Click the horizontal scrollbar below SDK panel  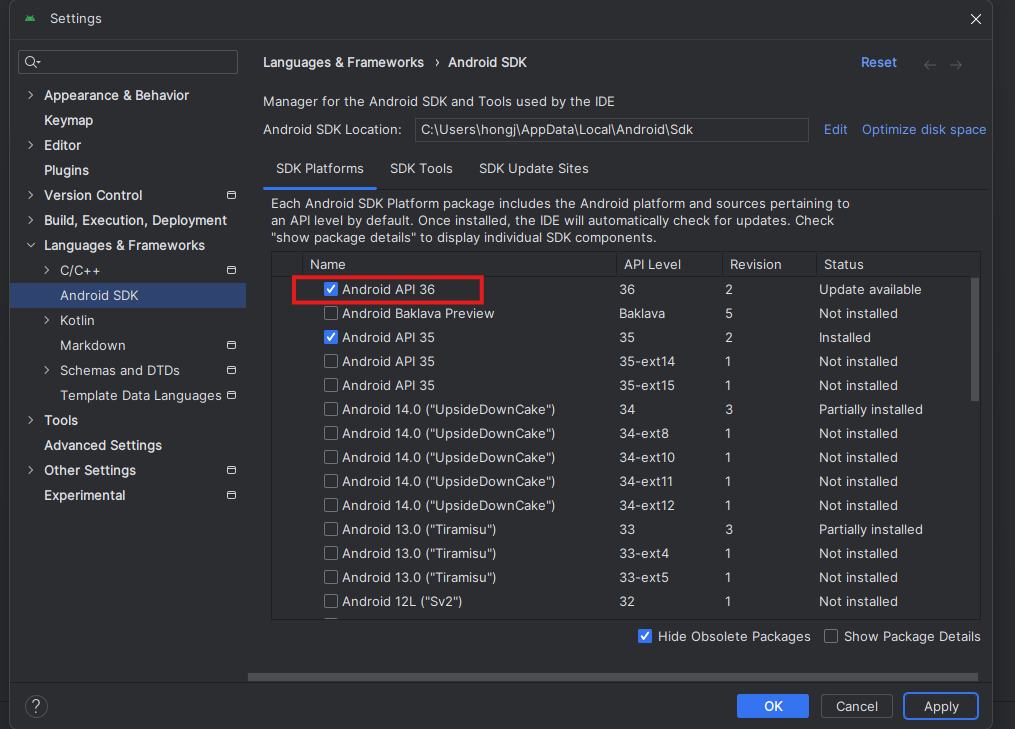click(612, 677)
